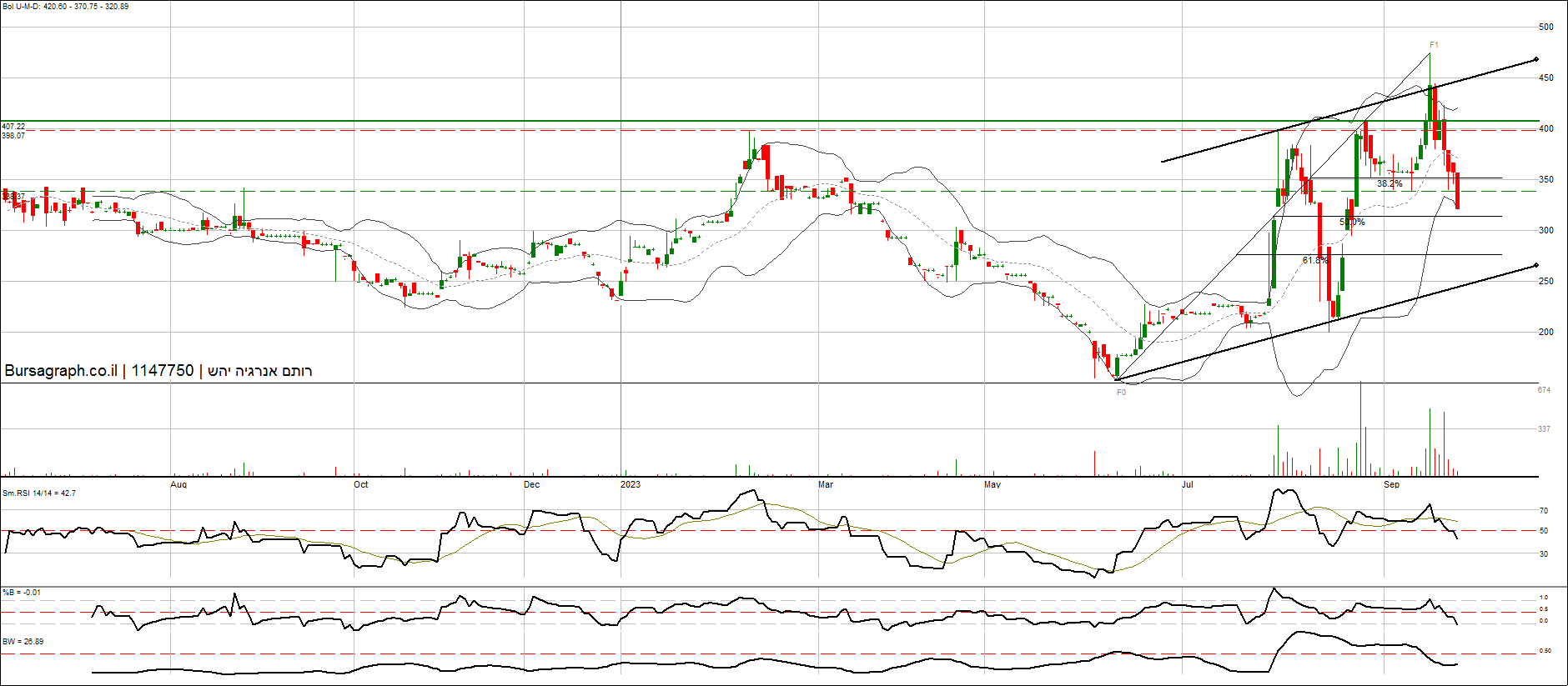Click the 38.2% Fibonacci retracement label
The image size is (1568, 686).
tap(1390, 183)
